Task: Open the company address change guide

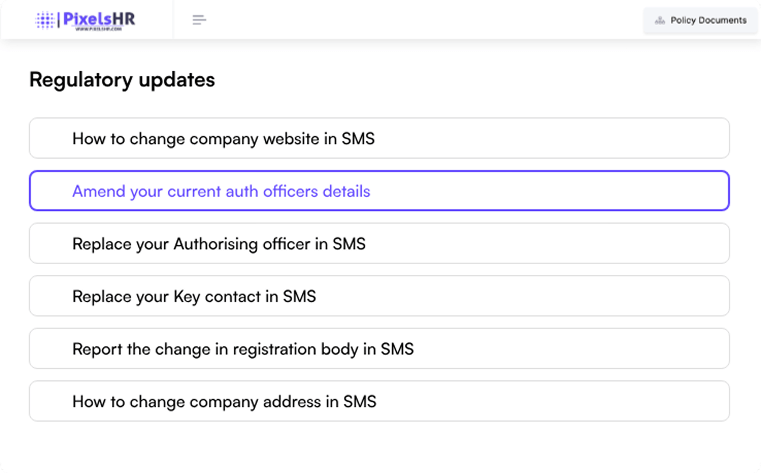Action: [224, 402]
